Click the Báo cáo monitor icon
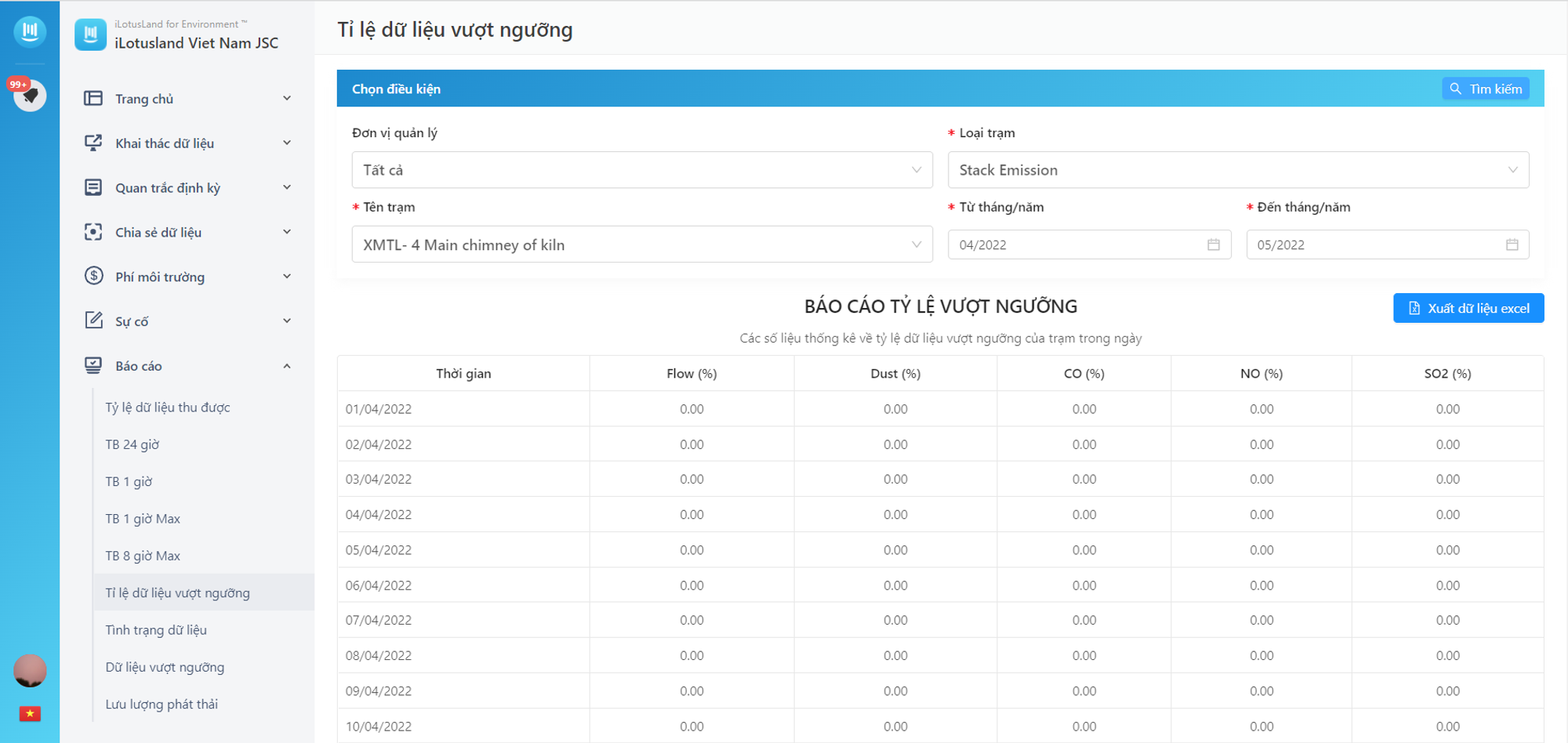The width and height of the screenshot is (1568, 743). pos(93,365)
